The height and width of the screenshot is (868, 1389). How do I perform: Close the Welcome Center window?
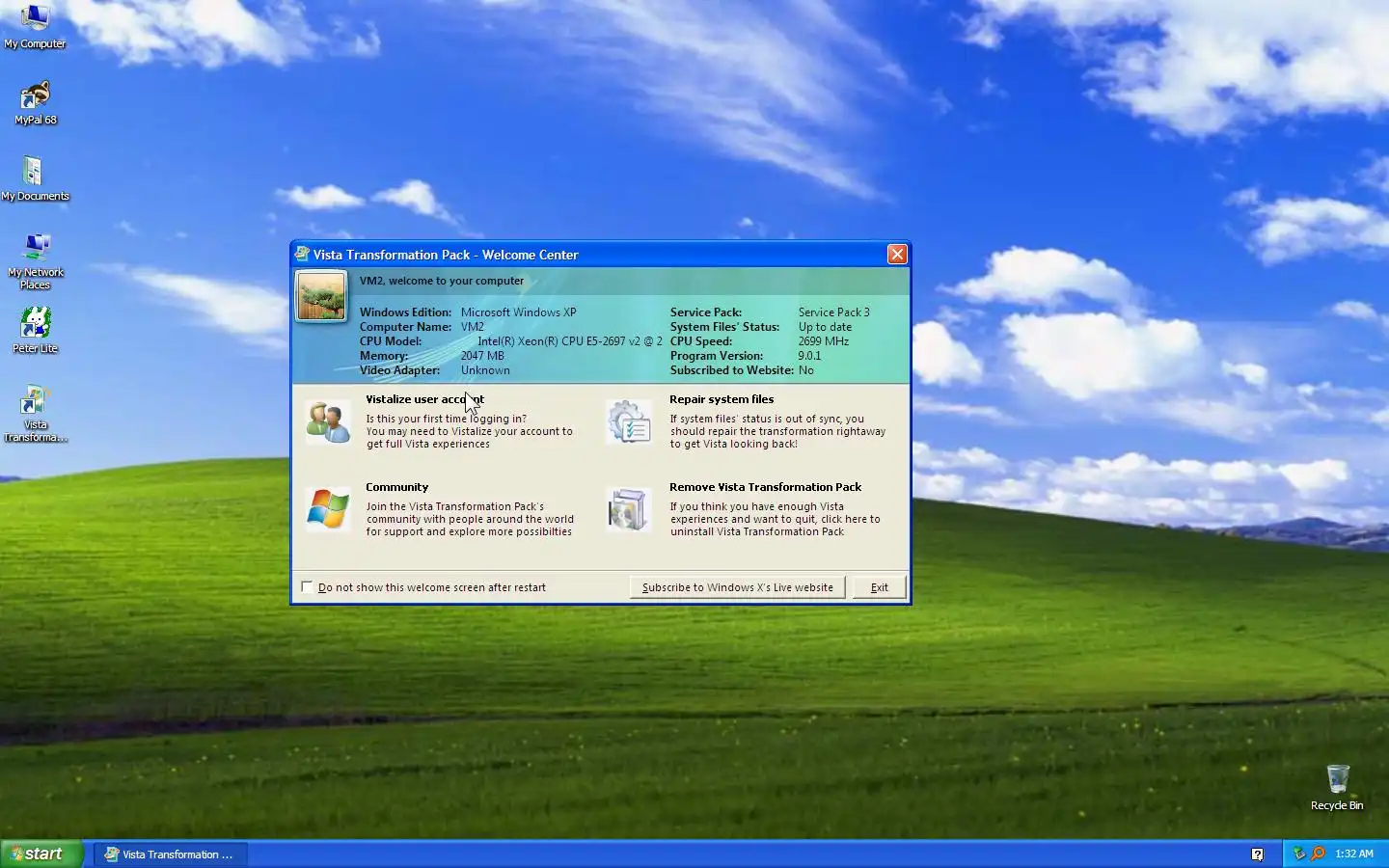pyautogui.click(x=897, y=255)
